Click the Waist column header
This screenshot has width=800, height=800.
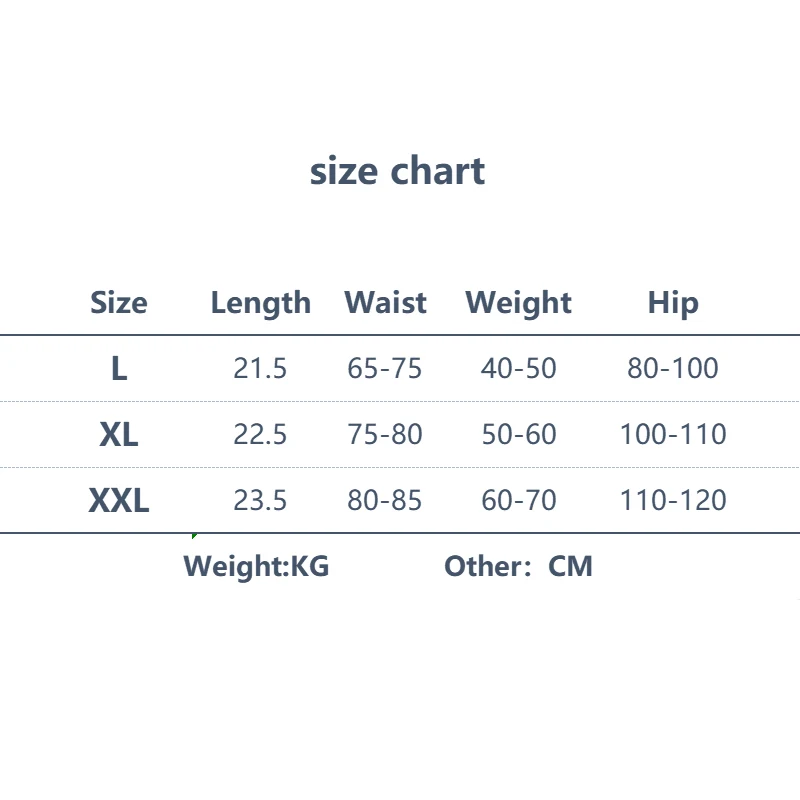(x=385, y=303)
